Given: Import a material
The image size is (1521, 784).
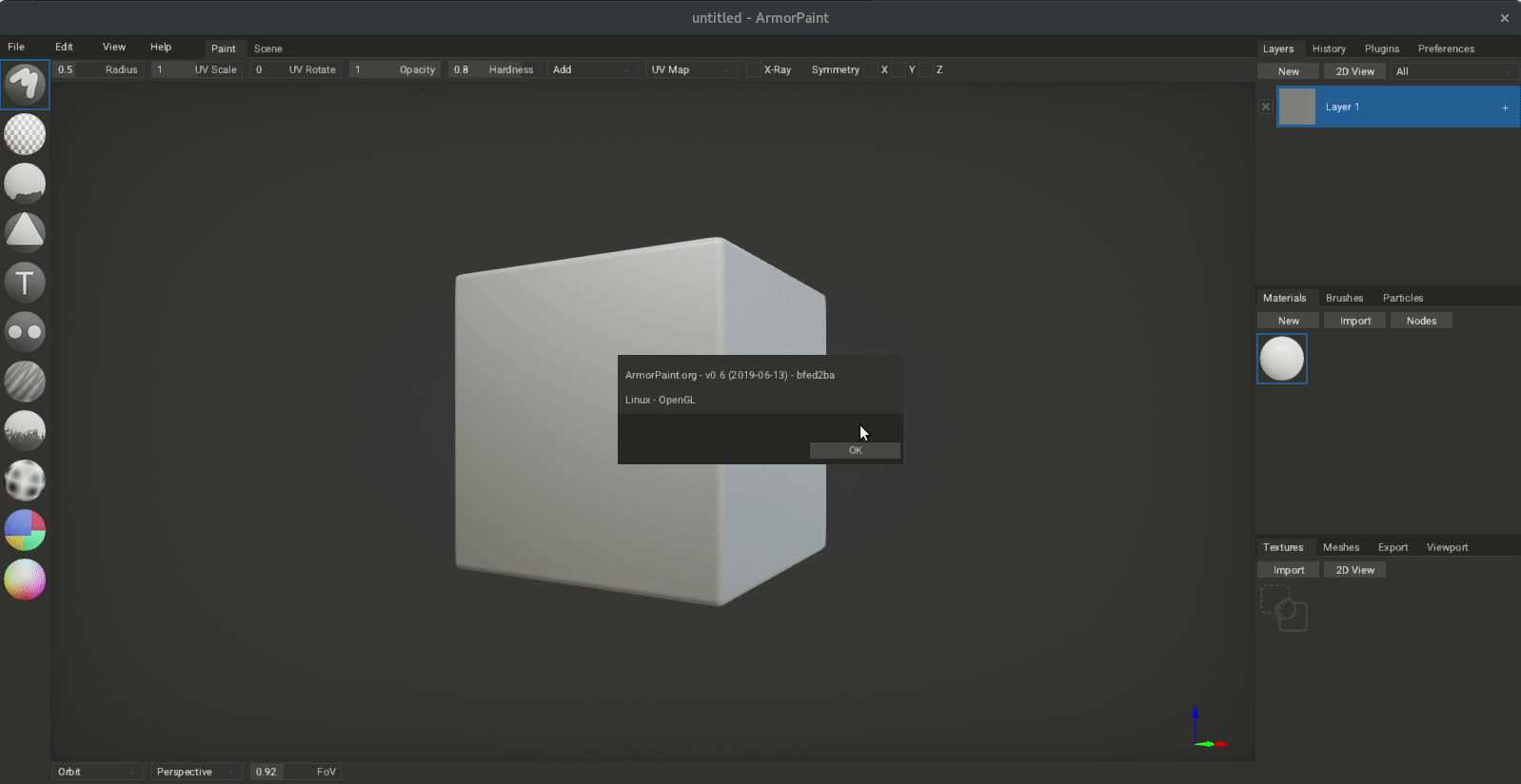Looking at the screenshot, I should pyautogui.click(x=1355, y=321).
